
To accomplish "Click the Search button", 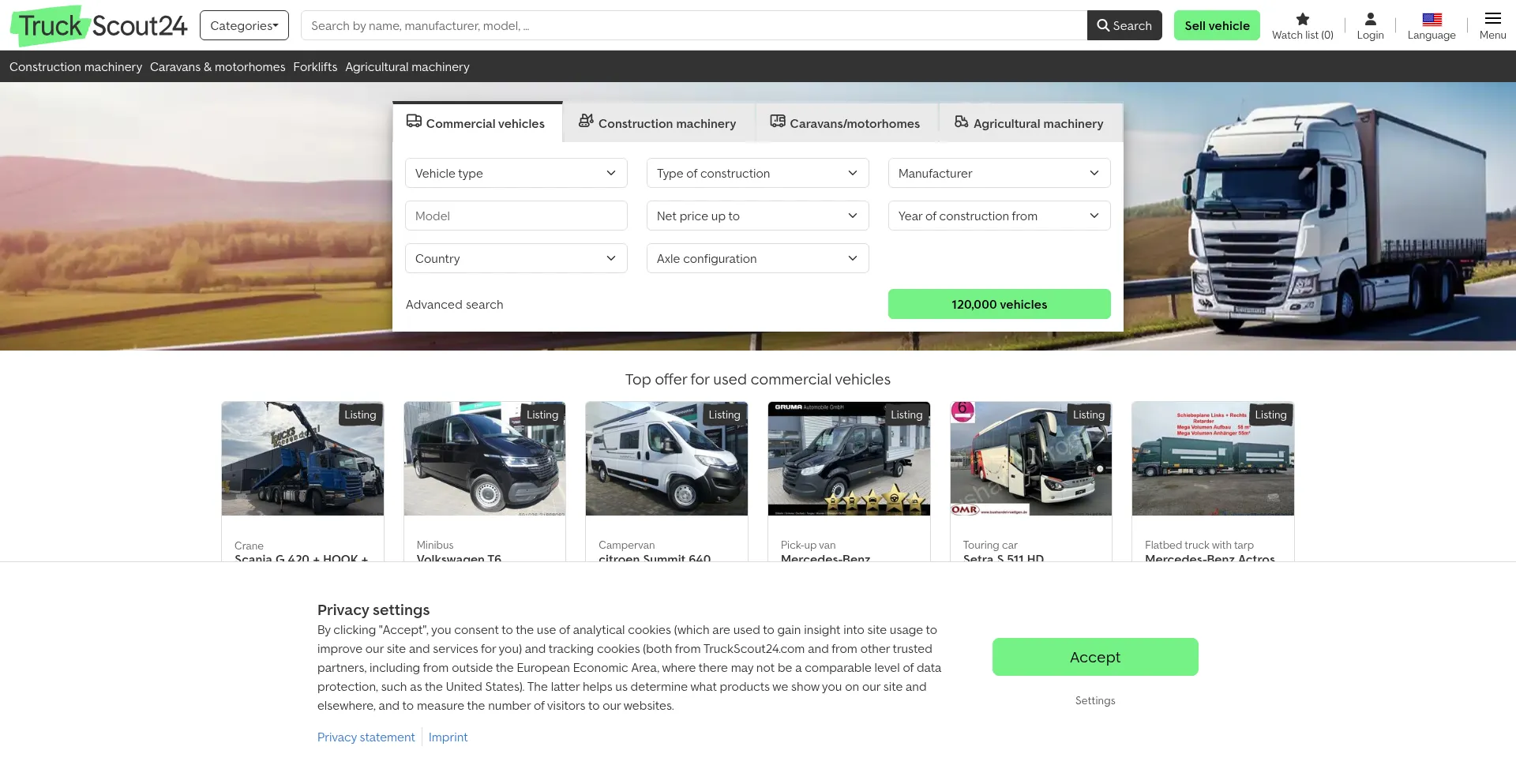I will click(x=1124, y=25).
